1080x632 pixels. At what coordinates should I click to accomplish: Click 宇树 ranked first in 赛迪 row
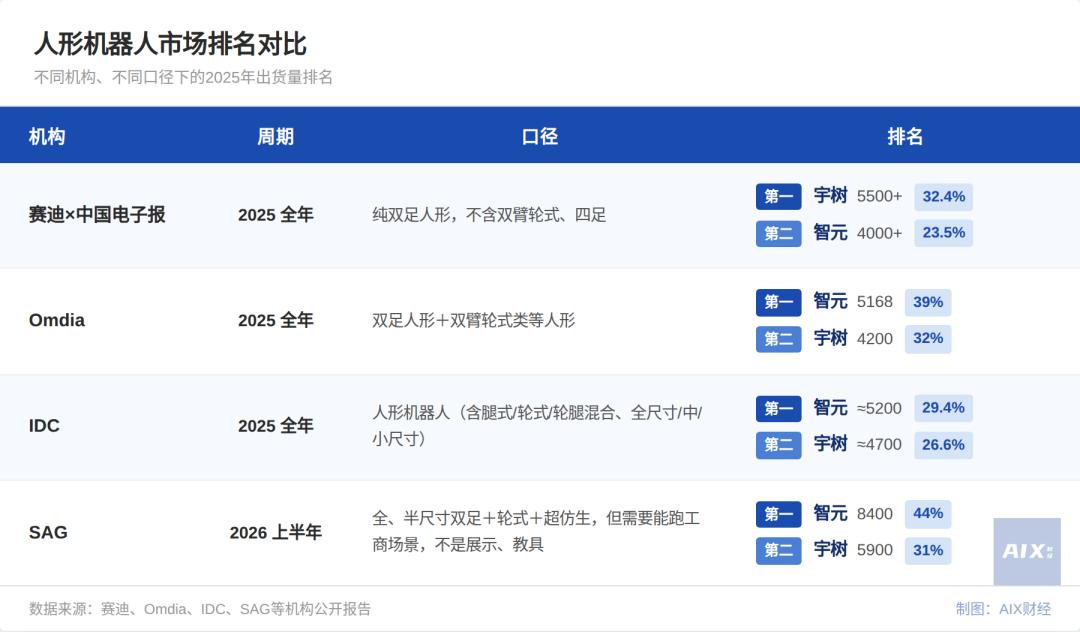point(830,196)
